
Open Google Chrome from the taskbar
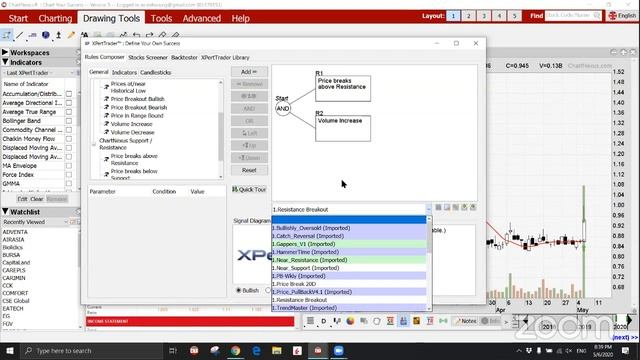[x=236, y=351]
